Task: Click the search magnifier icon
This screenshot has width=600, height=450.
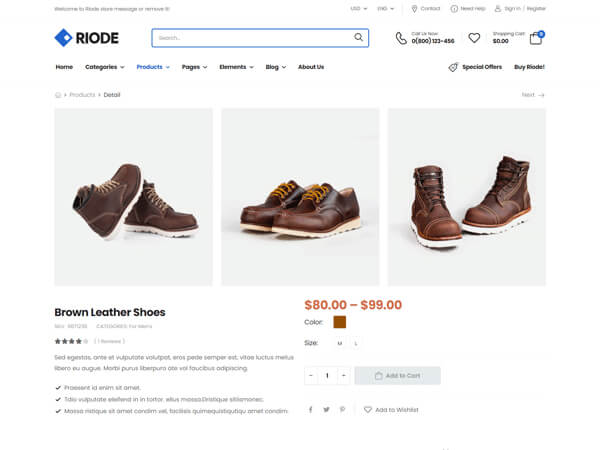Action: point(358,38)
